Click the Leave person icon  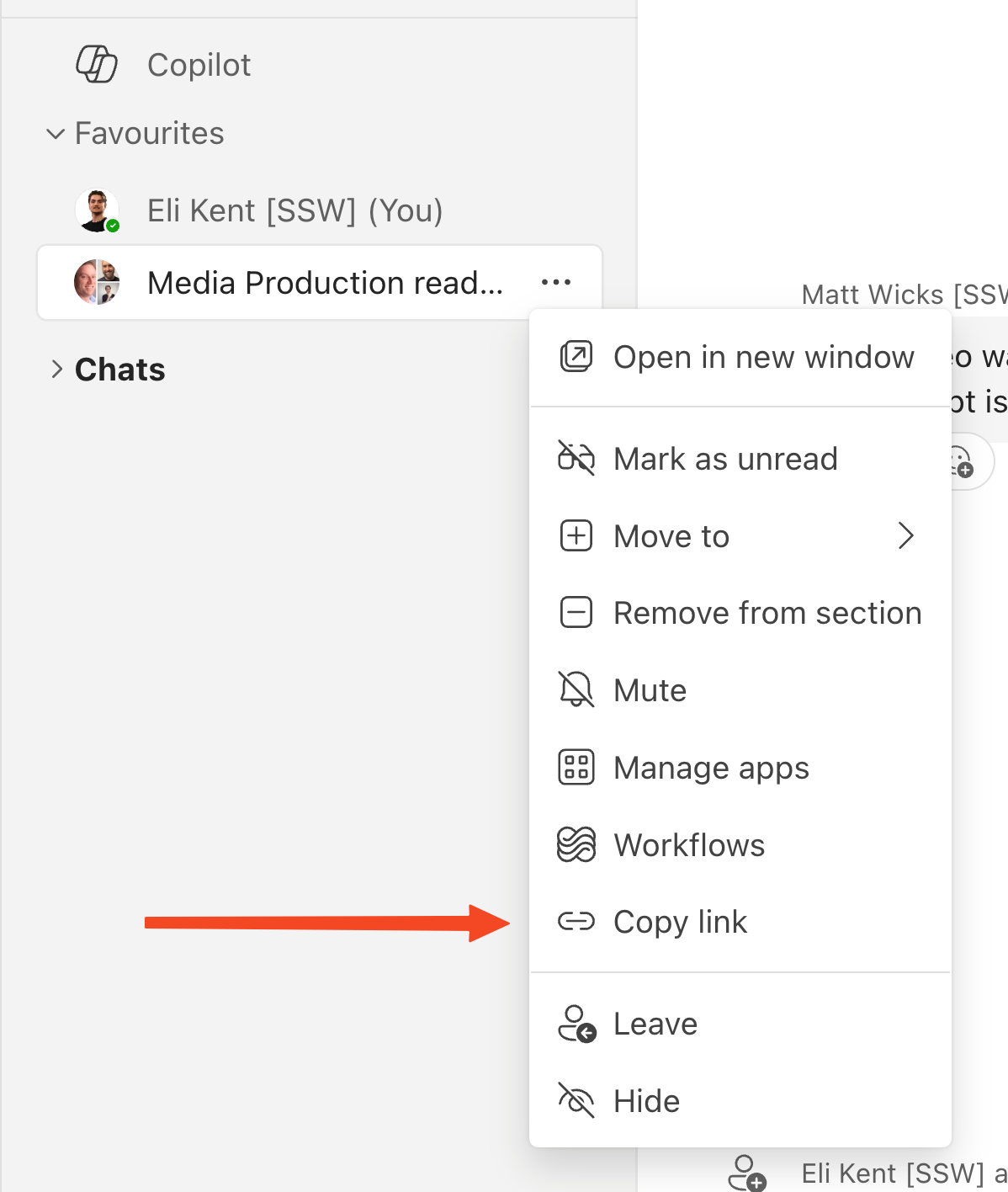(577, 1024)
